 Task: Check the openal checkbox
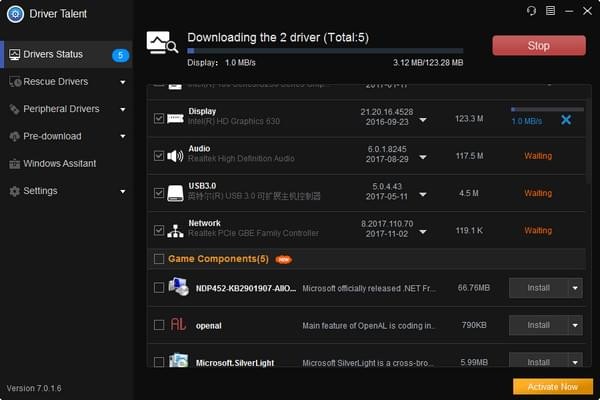pyautogui.click(x=159, y=325)
